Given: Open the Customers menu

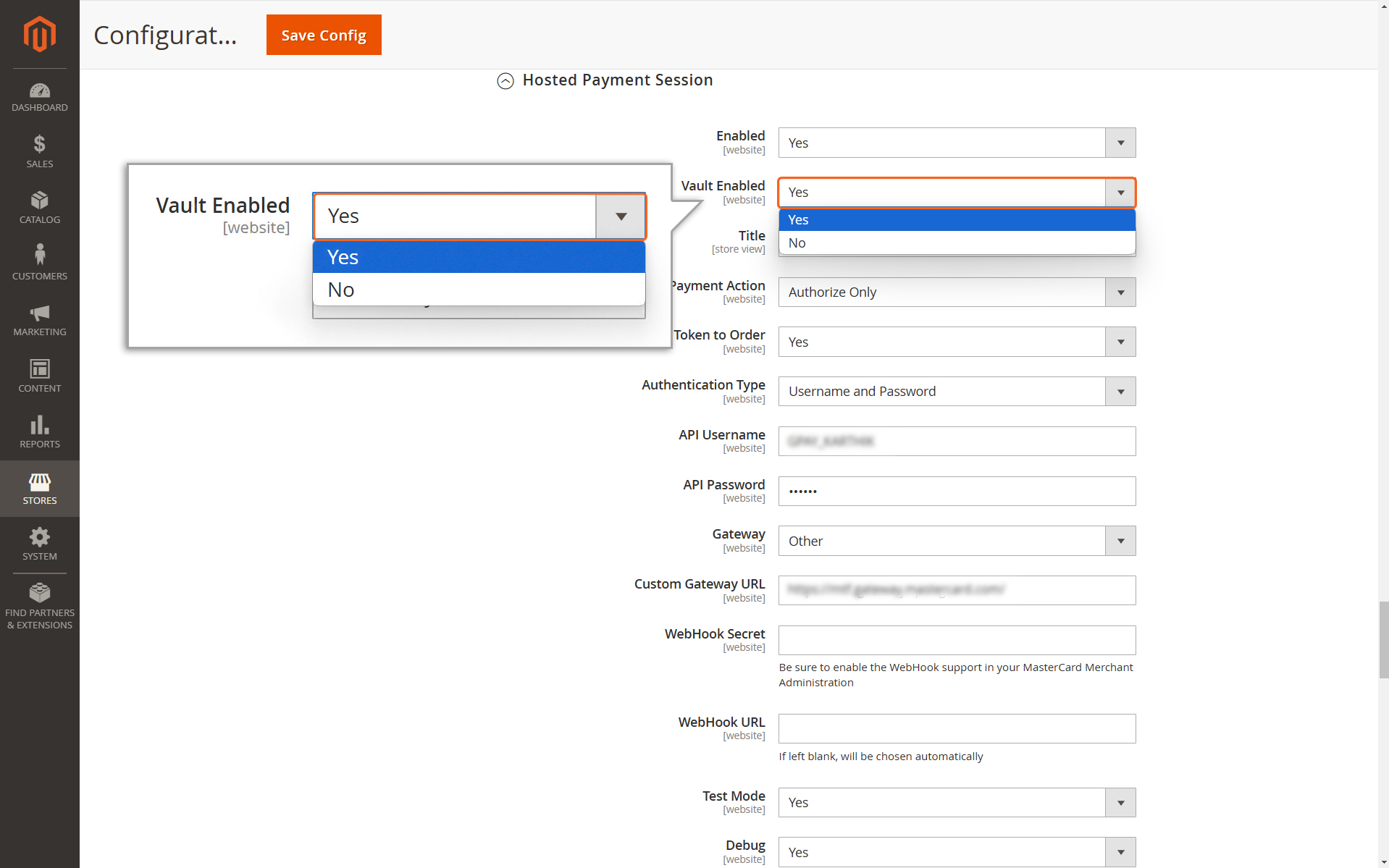Looking at the screenshot, I should pyautogui.click(x=39, y=264).
